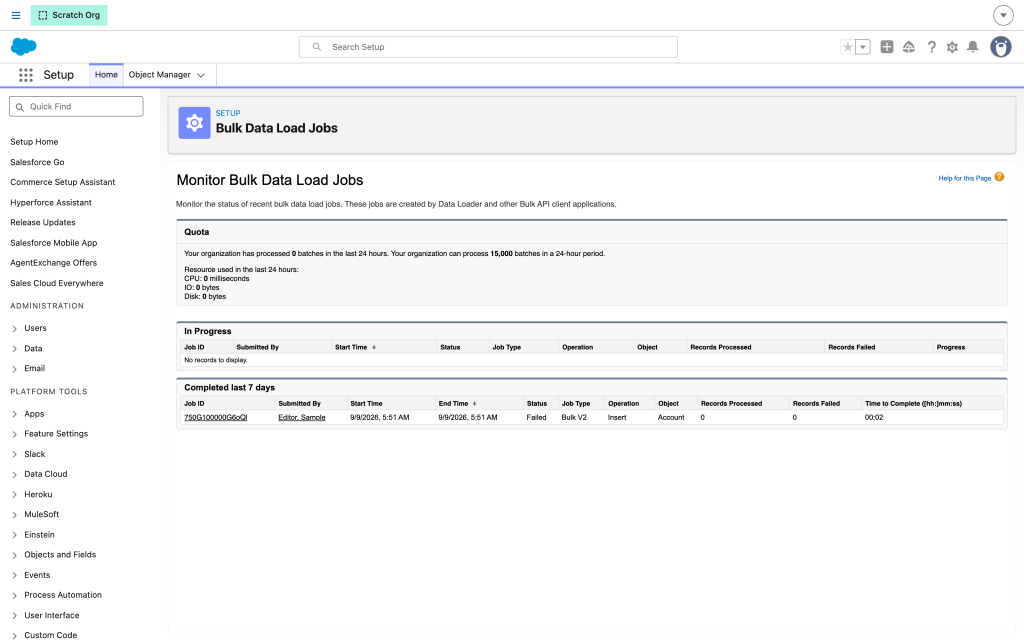Open AgentExchange Offers
The height and width of the screenshot is (640, 1024).
coord(54,263)
